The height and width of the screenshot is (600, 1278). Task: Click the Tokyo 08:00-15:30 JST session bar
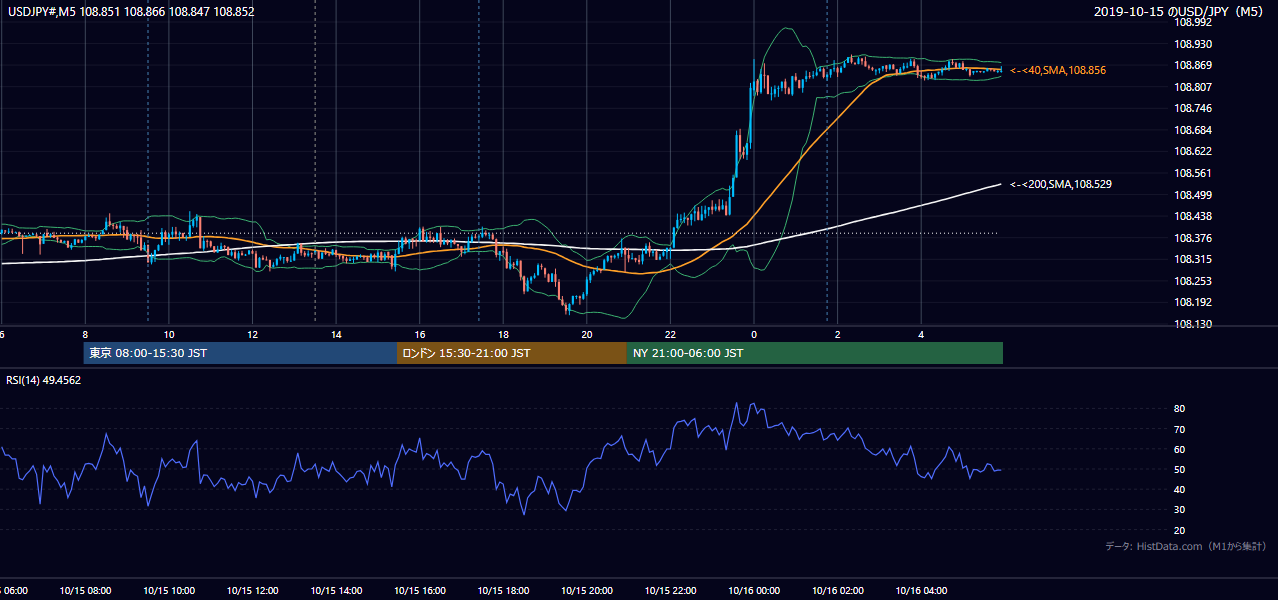click(240, 353)
